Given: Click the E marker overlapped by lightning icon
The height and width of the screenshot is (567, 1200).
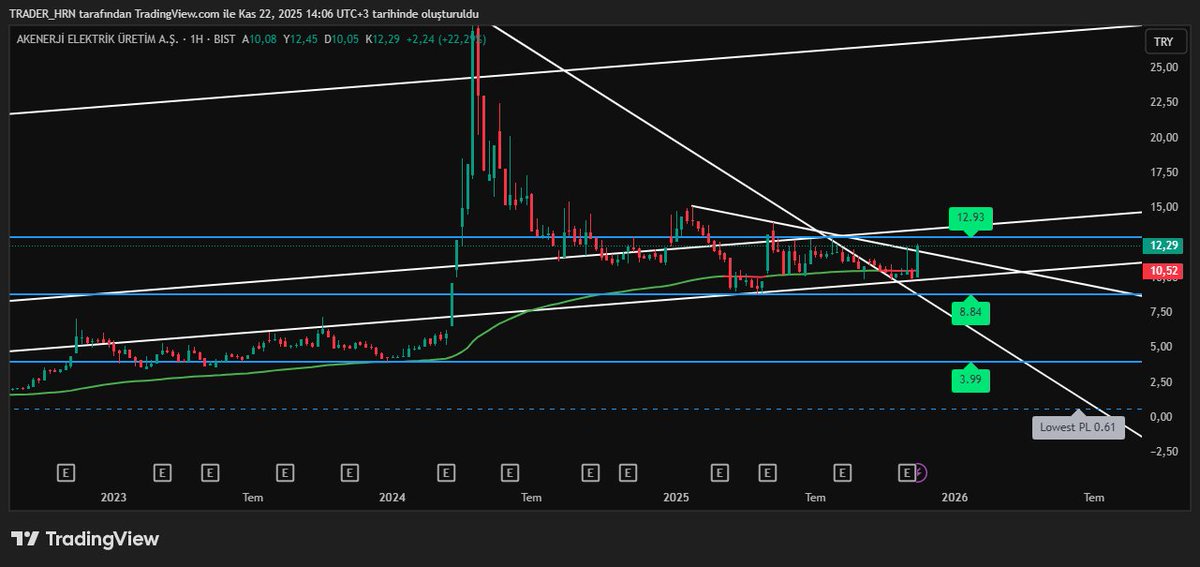Looking at the screenshot, I should click(x=907, y=471).
